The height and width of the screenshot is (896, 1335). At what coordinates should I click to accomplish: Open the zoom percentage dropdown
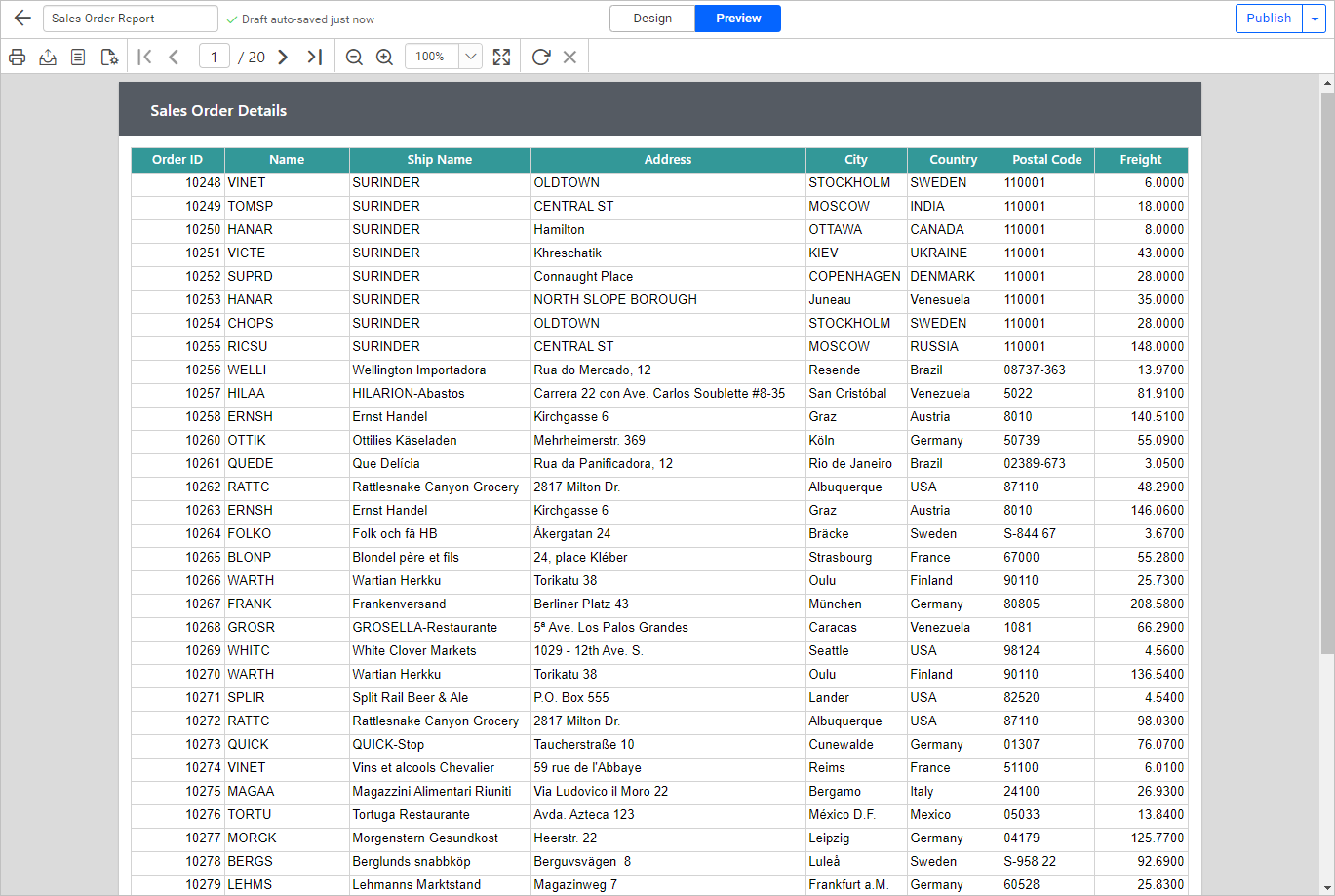[471, 57]
